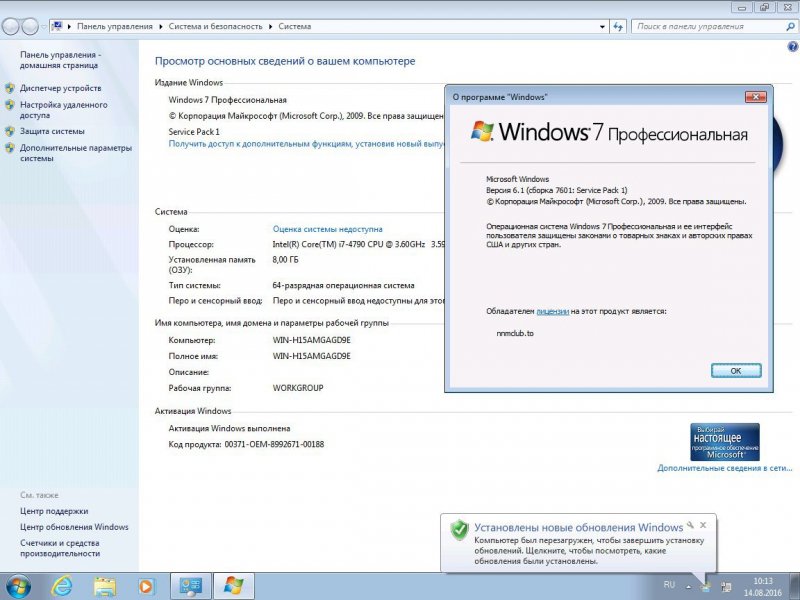
Task: Open the recent pages dropdown beside navigation buttons
Action: (44, 27)
